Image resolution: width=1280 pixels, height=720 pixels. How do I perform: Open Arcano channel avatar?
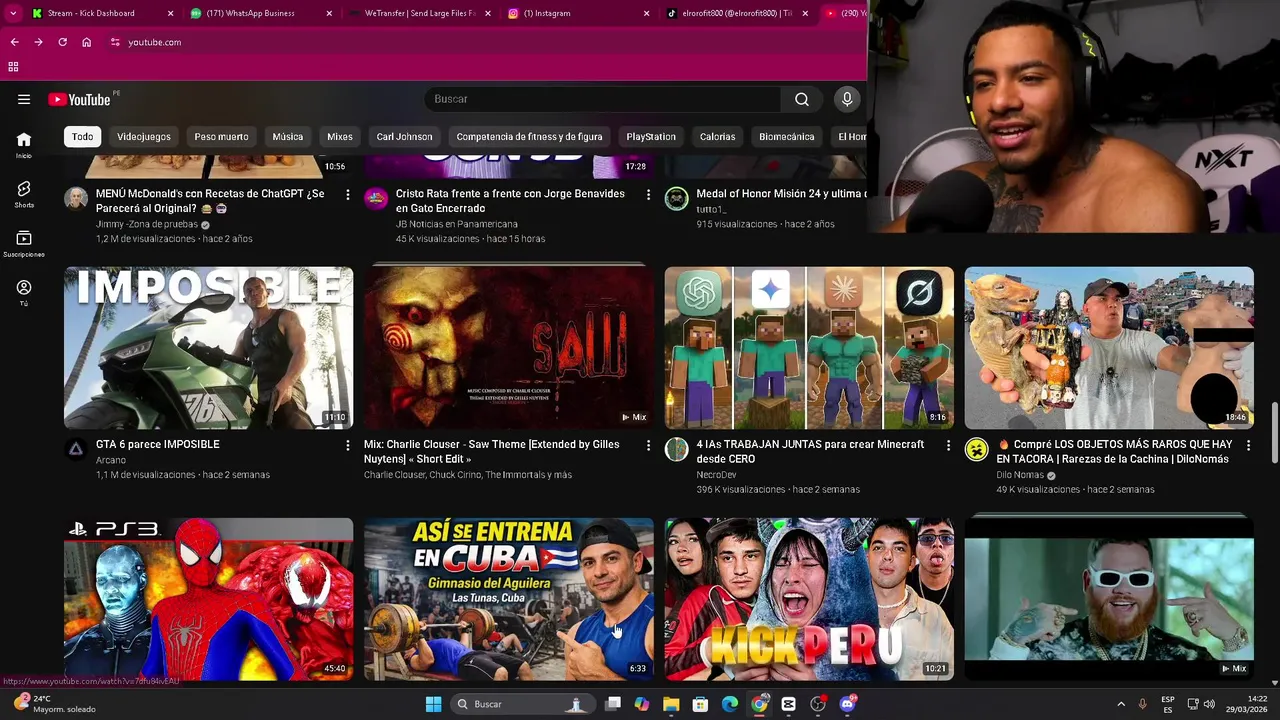(x=76, y=449)
